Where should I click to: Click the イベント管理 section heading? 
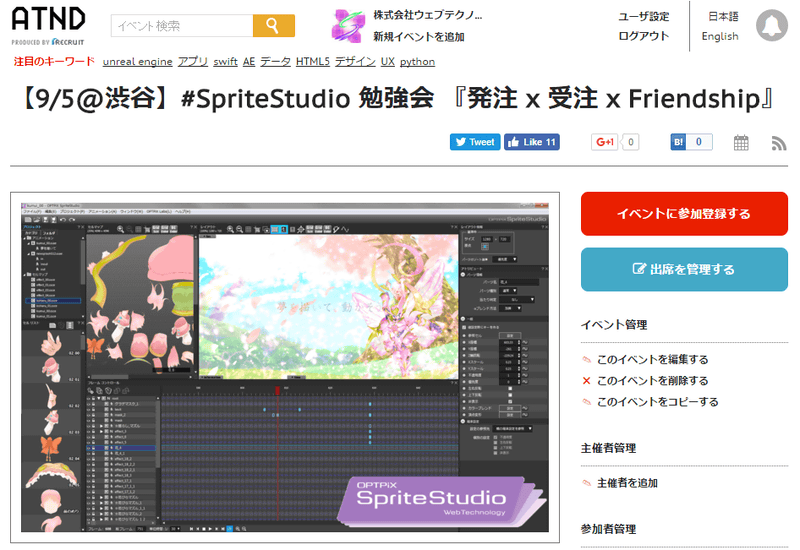pos(614,325)
